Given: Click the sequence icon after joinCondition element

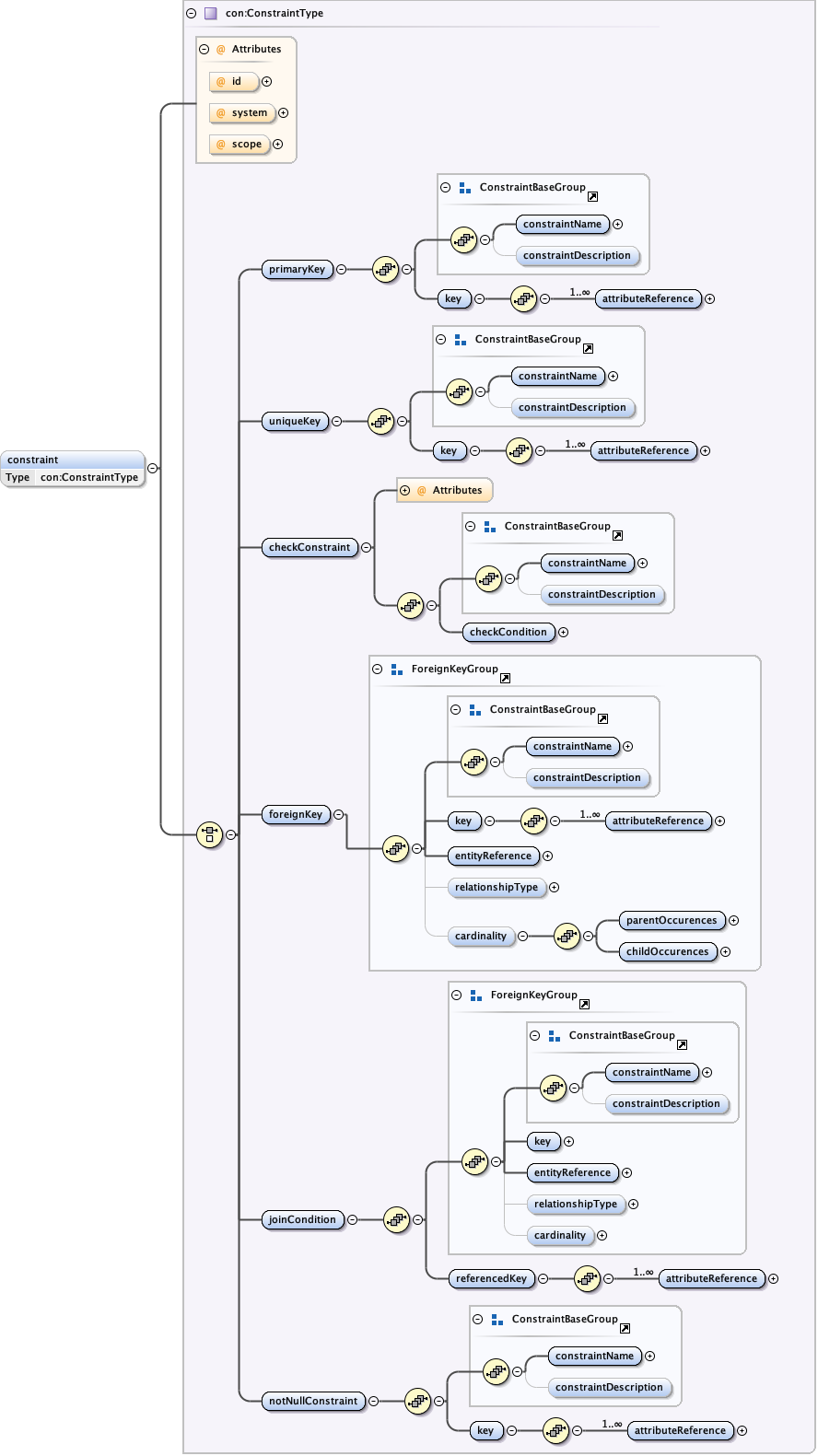Looking at the screenshot, I should [396, 1219].
